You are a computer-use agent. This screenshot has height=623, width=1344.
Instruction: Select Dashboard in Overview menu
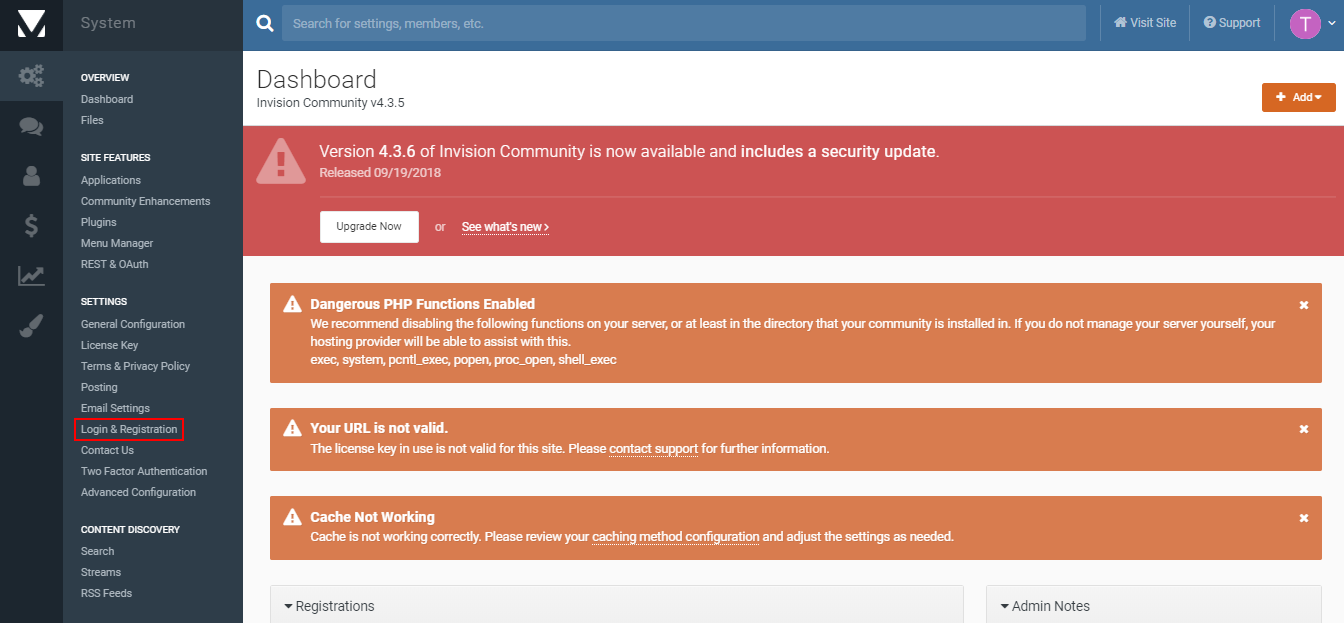click(107, 99)
